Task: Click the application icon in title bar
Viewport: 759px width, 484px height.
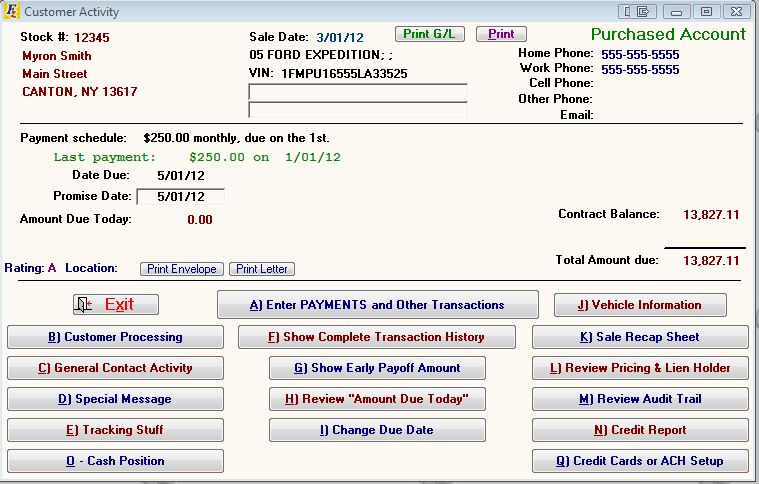Action: (11, 12)
